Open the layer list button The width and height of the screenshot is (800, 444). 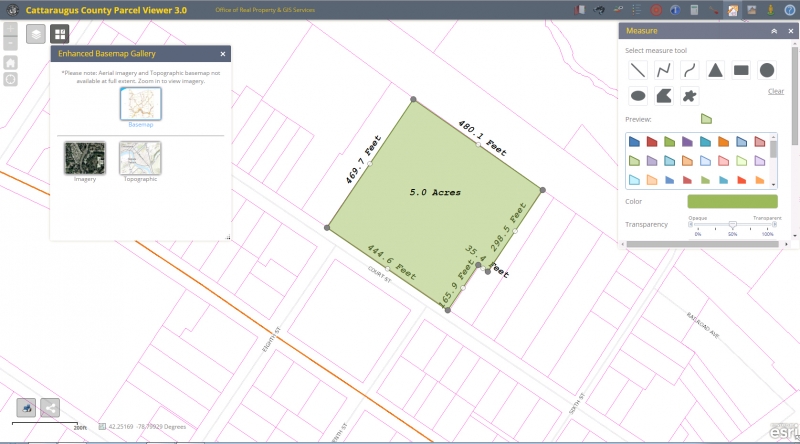(x=35, y=34)
